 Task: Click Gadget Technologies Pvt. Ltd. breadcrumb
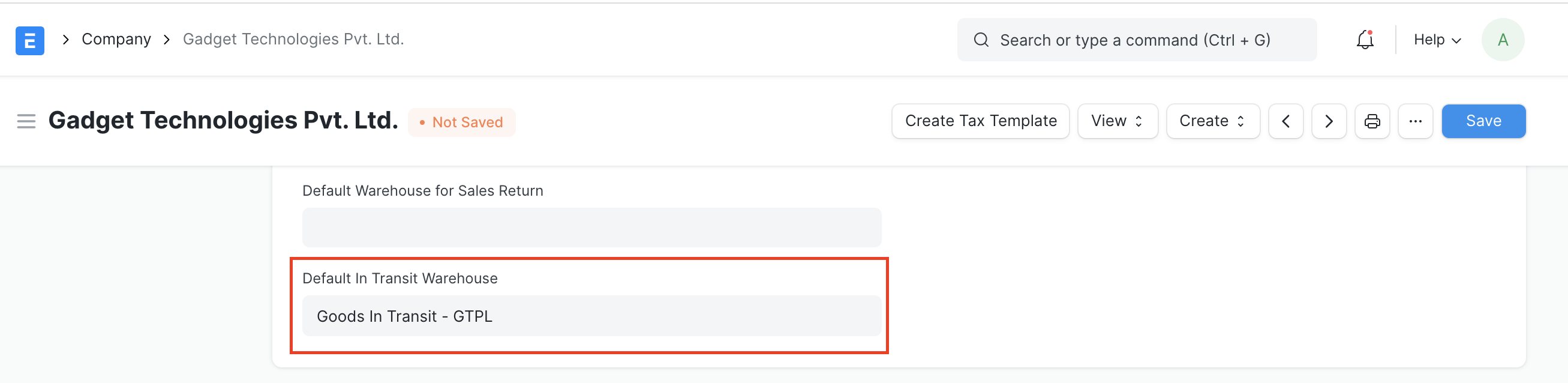tap(293, 40)
